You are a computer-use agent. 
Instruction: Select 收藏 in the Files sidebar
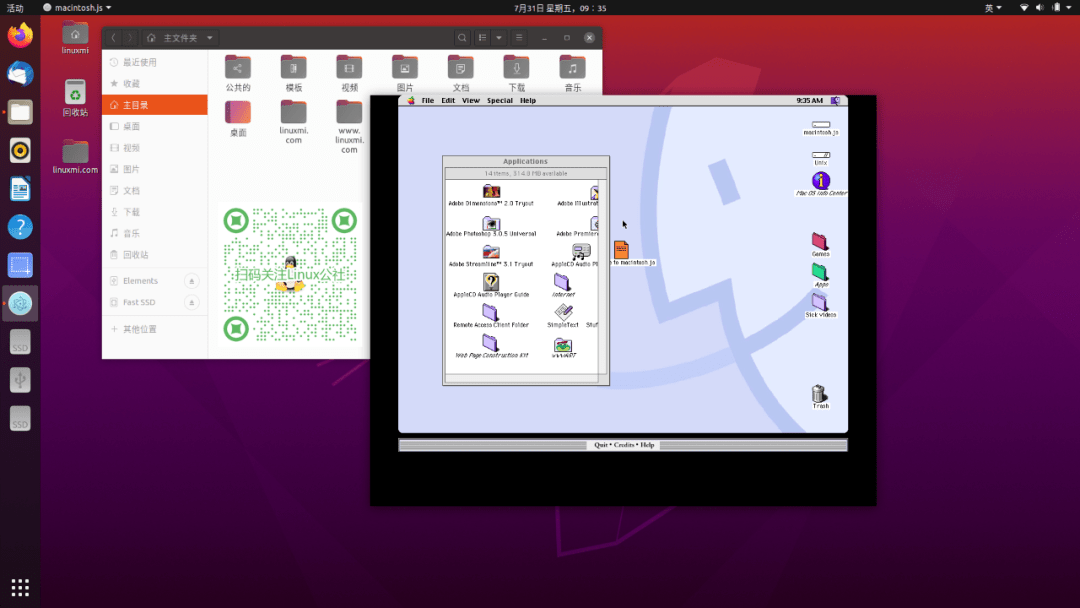click(x=155, y=83)
